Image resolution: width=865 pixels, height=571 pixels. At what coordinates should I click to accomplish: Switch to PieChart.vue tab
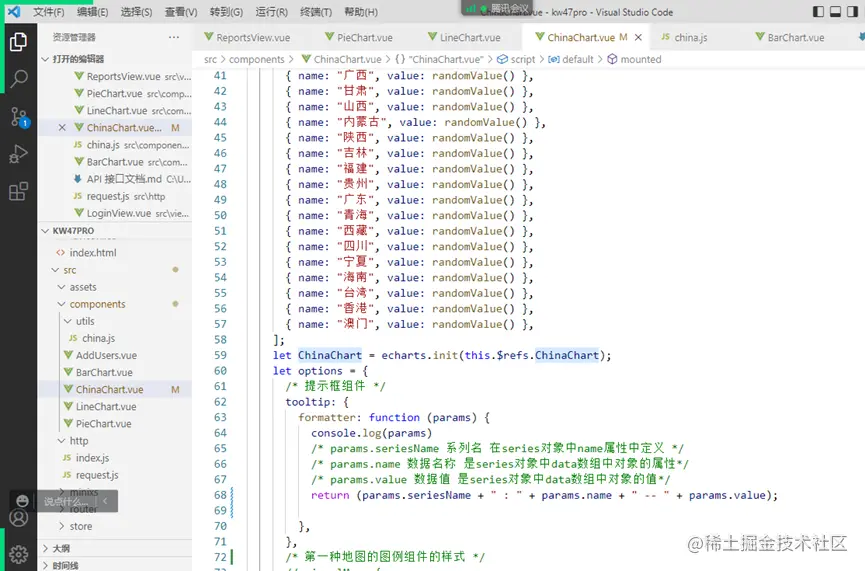359,37
